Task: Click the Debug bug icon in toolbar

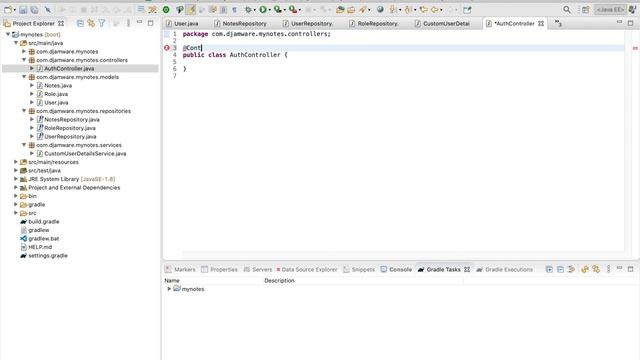Action: (248, 9)
